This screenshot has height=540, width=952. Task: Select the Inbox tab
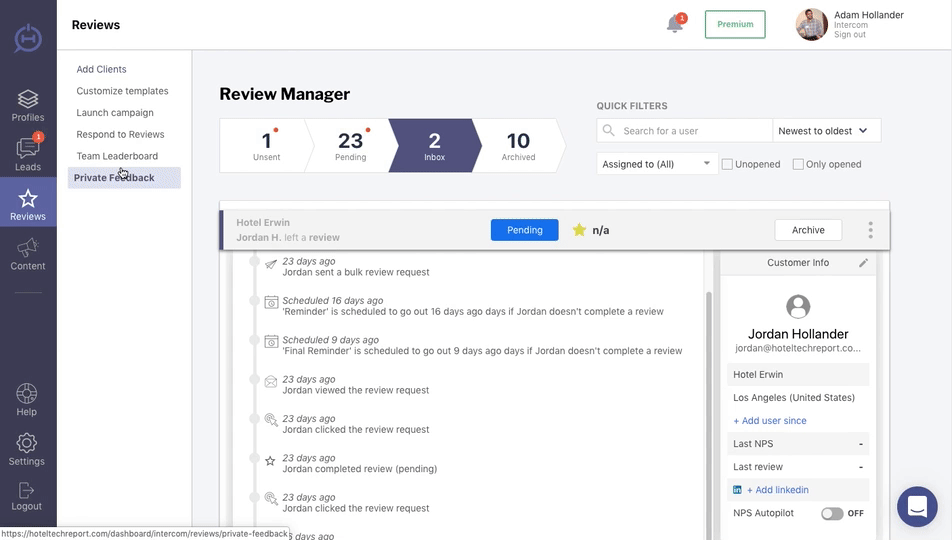435,146
